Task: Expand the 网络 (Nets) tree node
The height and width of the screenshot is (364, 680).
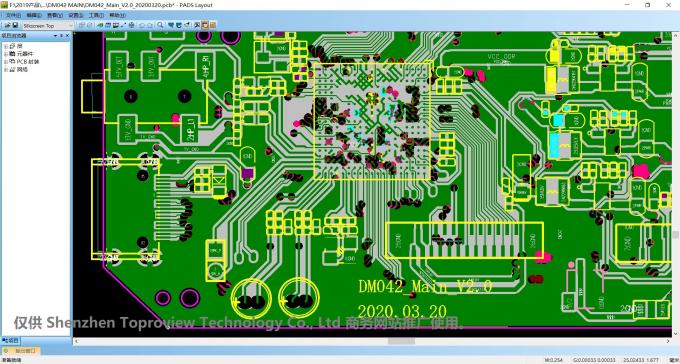Action: (6, 69)
